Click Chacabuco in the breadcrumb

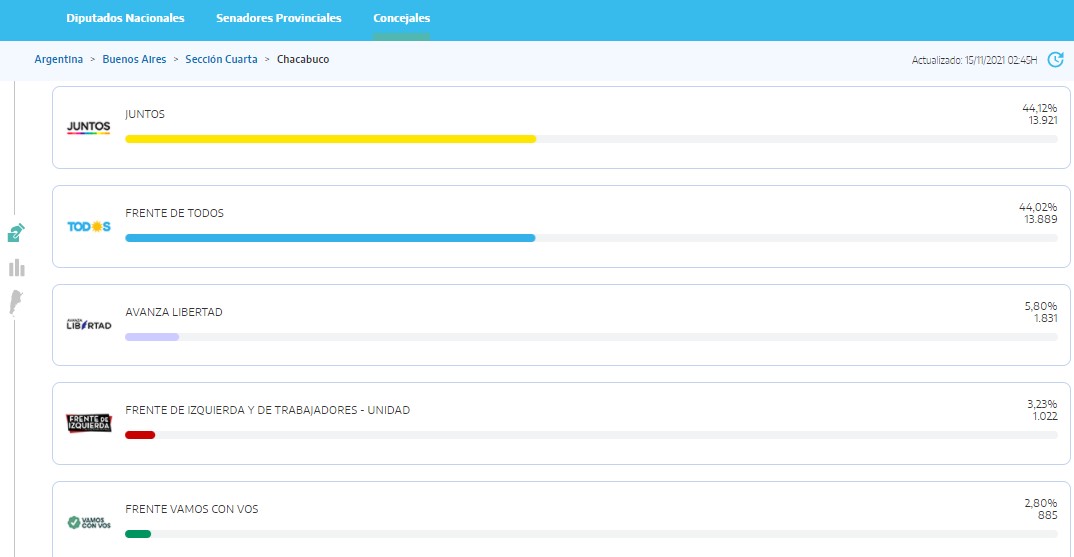[303, 60]
